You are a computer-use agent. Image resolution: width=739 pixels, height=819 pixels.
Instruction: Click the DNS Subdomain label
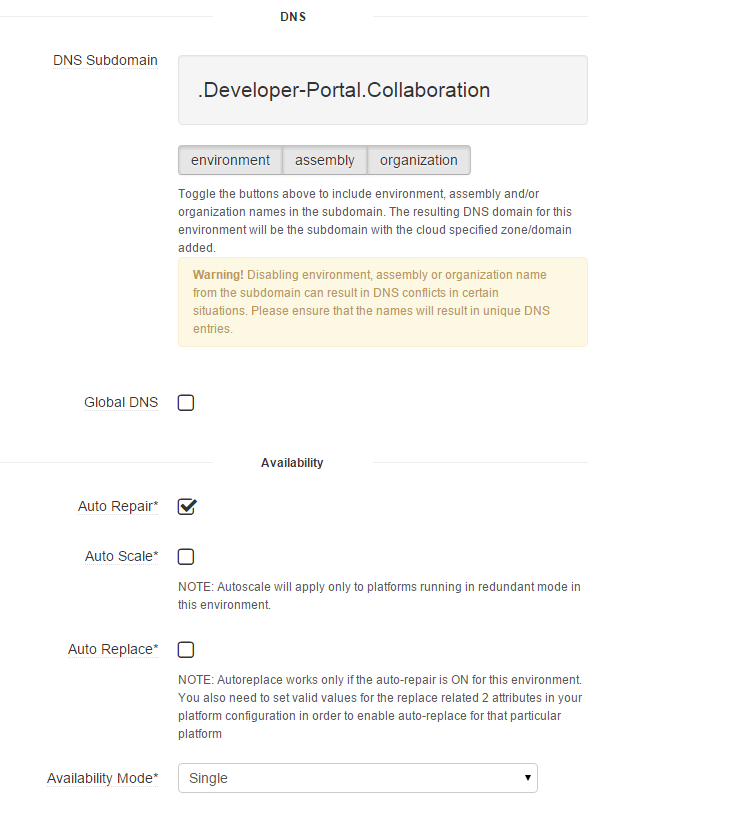(x=105, y=60)
